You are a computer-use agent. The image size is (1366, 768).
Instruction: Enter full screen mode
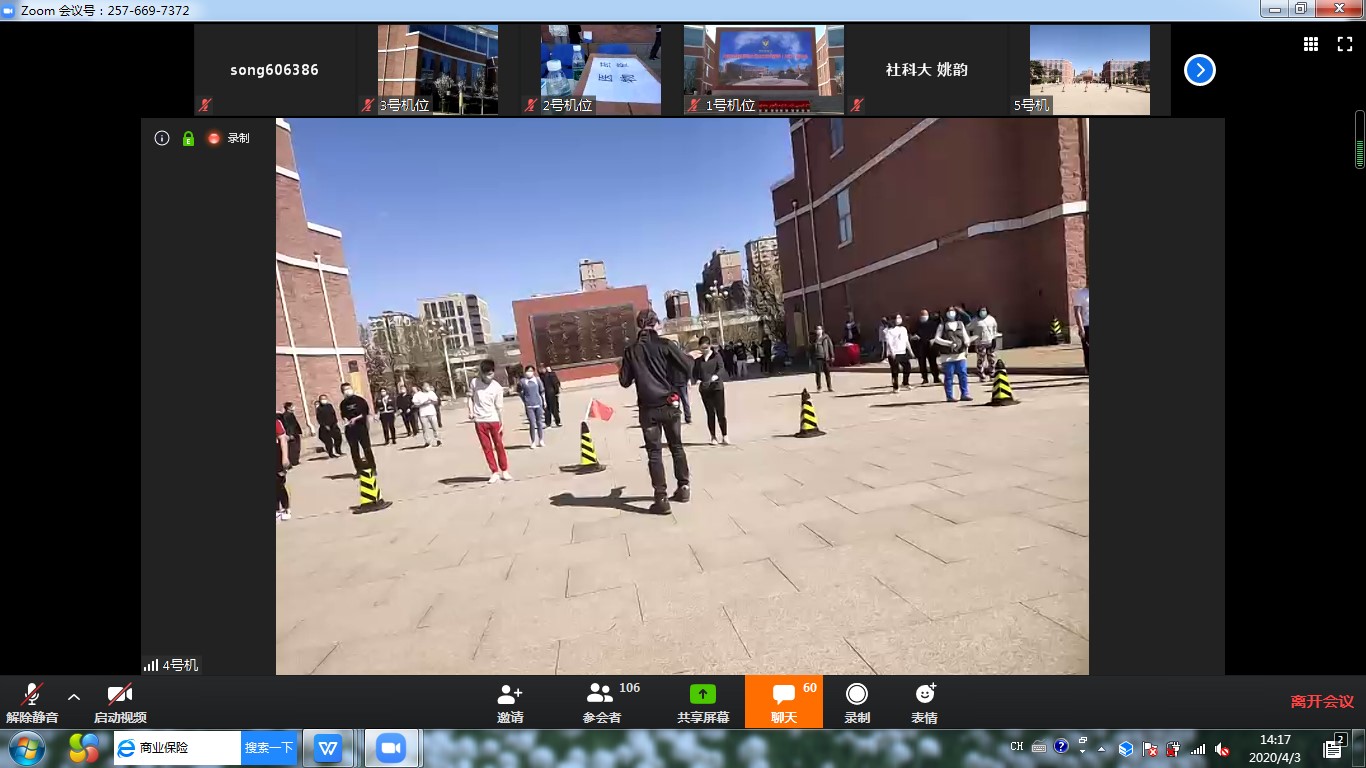1345,44
